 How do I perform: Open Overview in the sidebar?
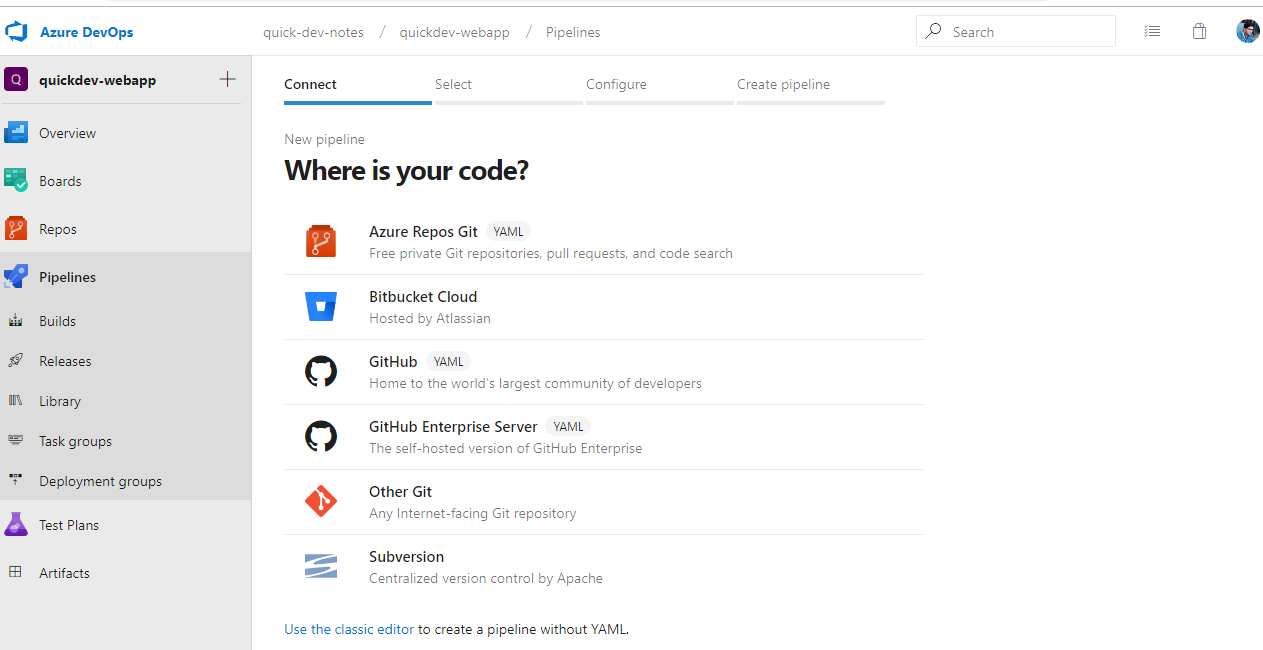[126, 133]
